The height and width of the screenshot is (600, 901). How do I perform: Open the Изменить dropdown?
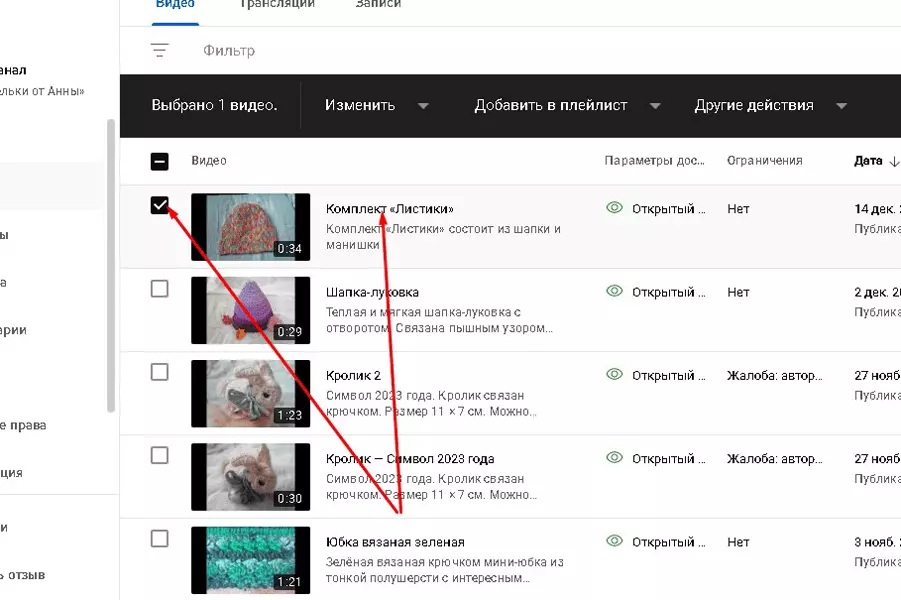[x=376, y=105]
